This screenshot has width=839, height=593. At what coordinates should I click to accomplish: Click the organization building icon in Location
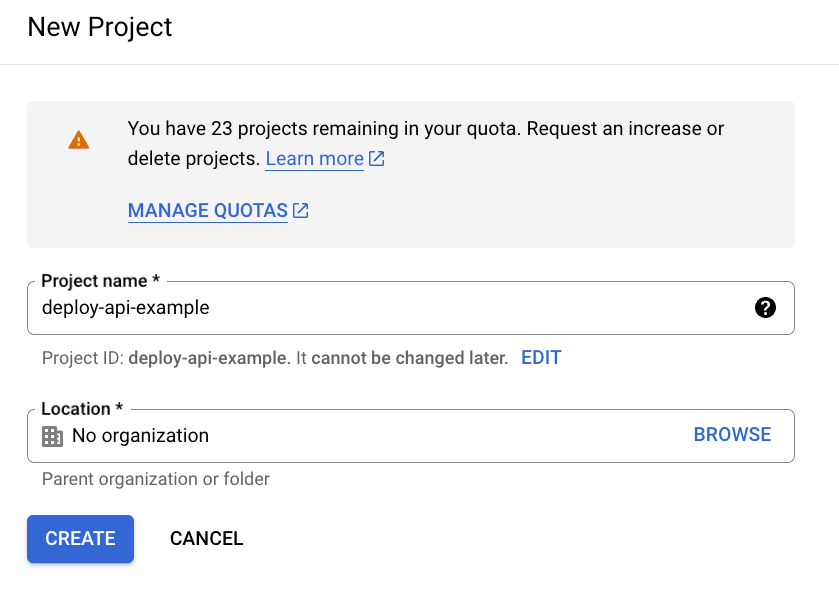[52, 436]
